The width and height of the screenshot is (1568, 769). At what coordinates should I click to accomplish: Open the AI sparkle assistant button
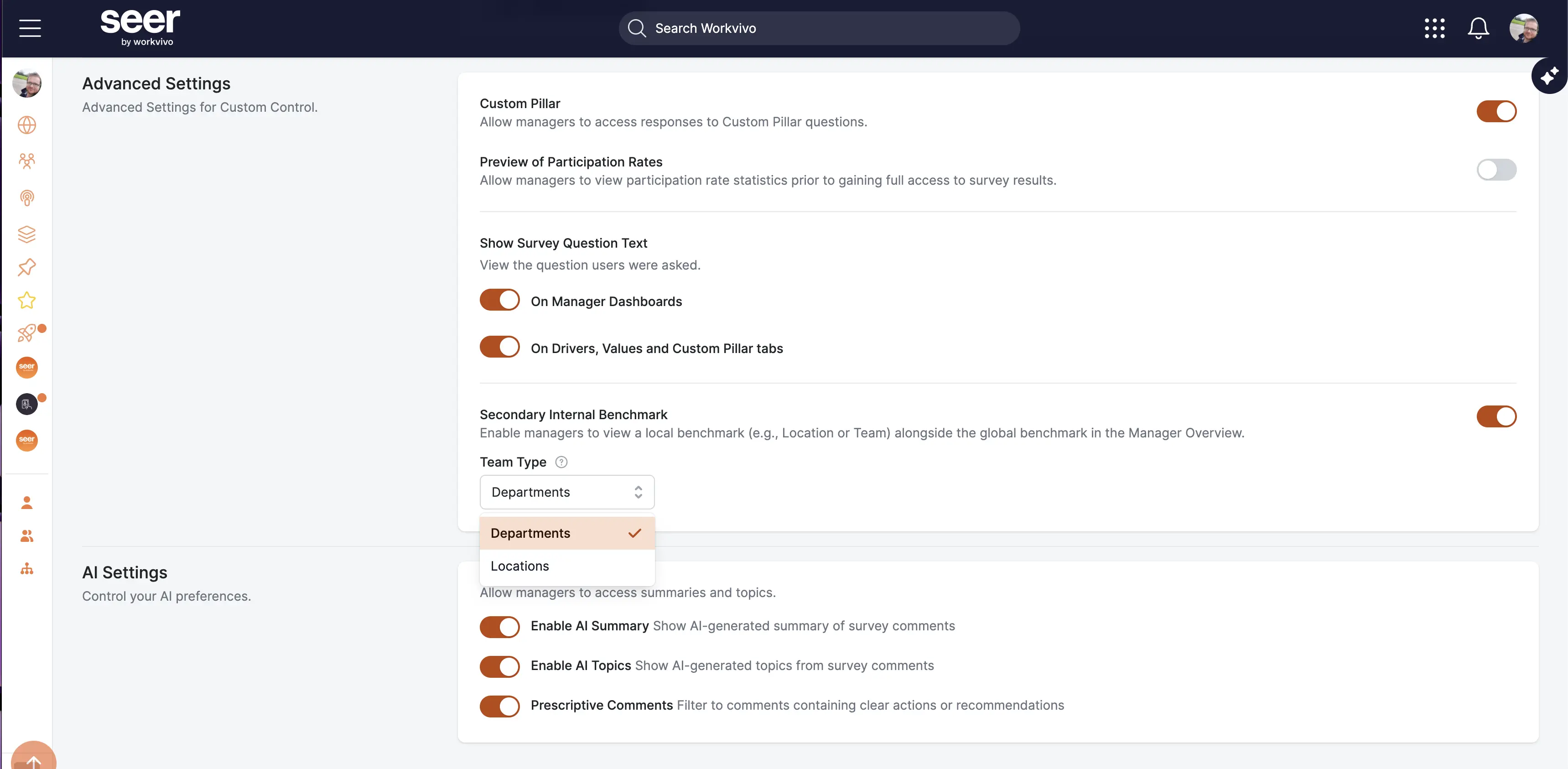(x=1549, y=76)
